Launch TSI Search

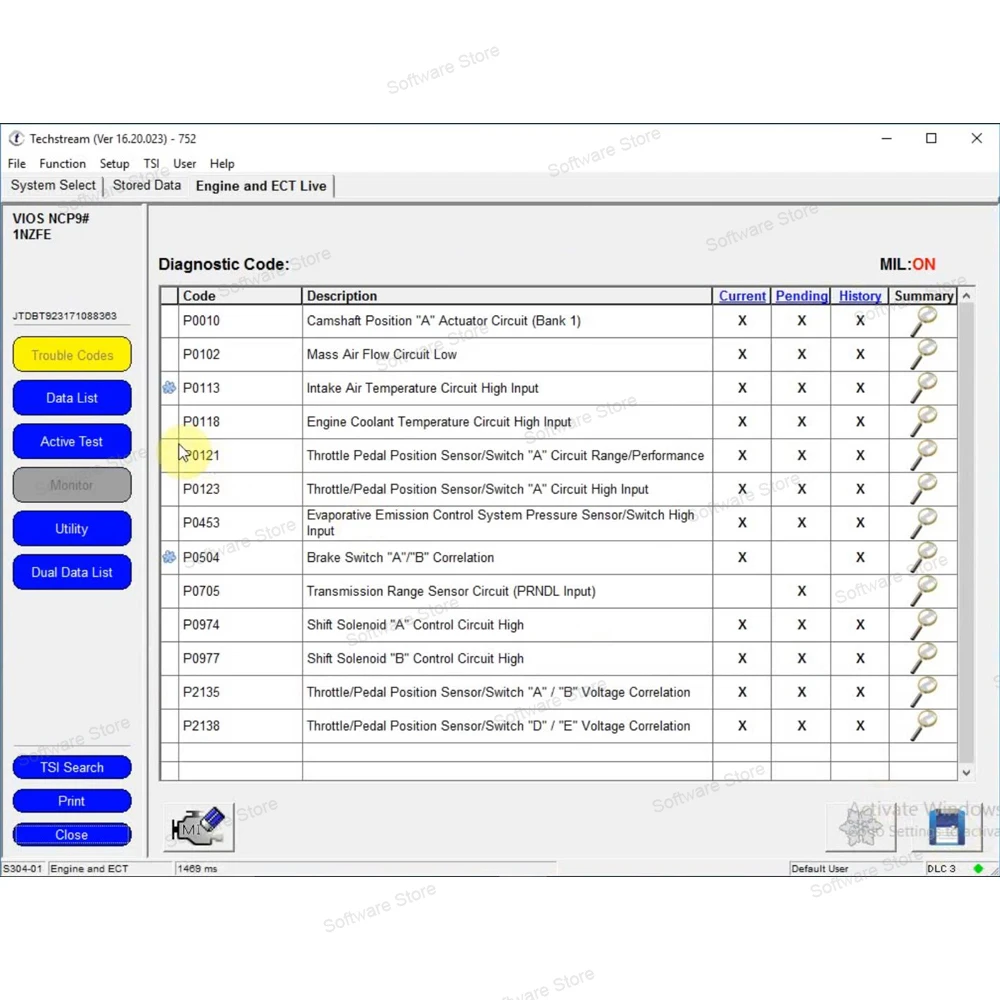(72, 767)
